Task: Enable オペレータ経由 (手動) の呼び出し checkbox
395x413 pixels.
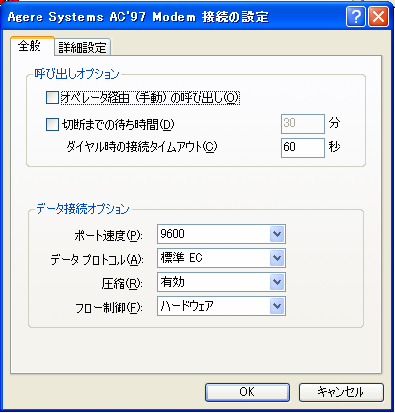Action: [x=52, y=98]
